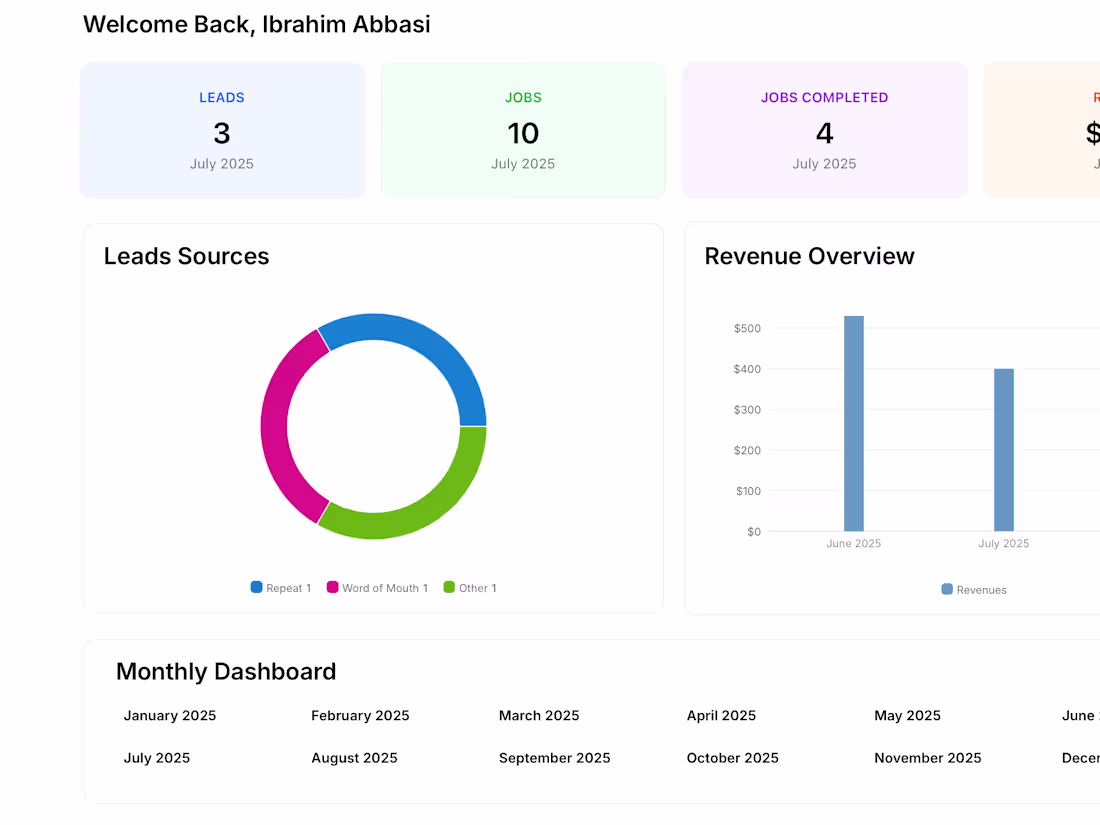
Task: Click the Revenues legend marker
Action: [x=946, y=589]
